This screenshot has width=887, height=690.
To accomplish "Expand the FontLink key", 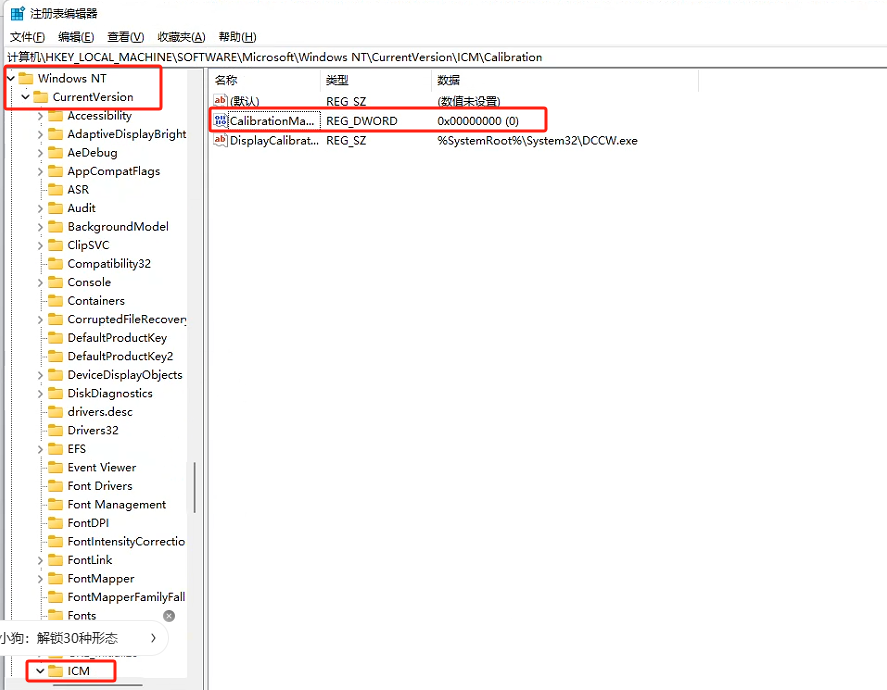I will [x=40, y=560].
